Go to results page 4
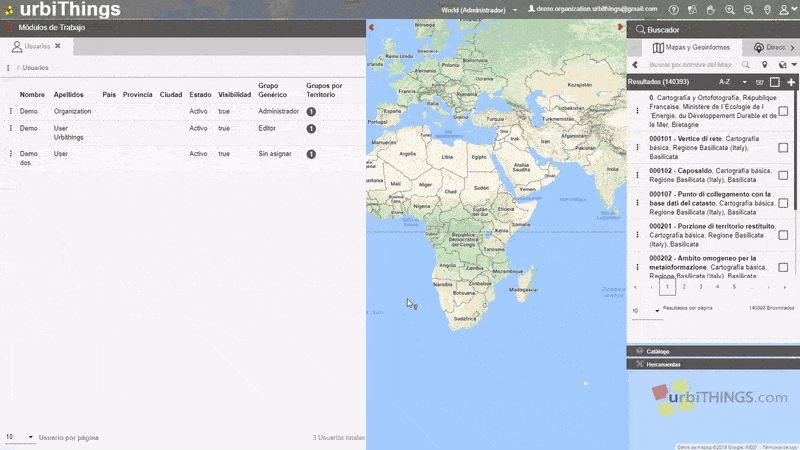Viewport: 800px width, 450px height. [717, 287]
